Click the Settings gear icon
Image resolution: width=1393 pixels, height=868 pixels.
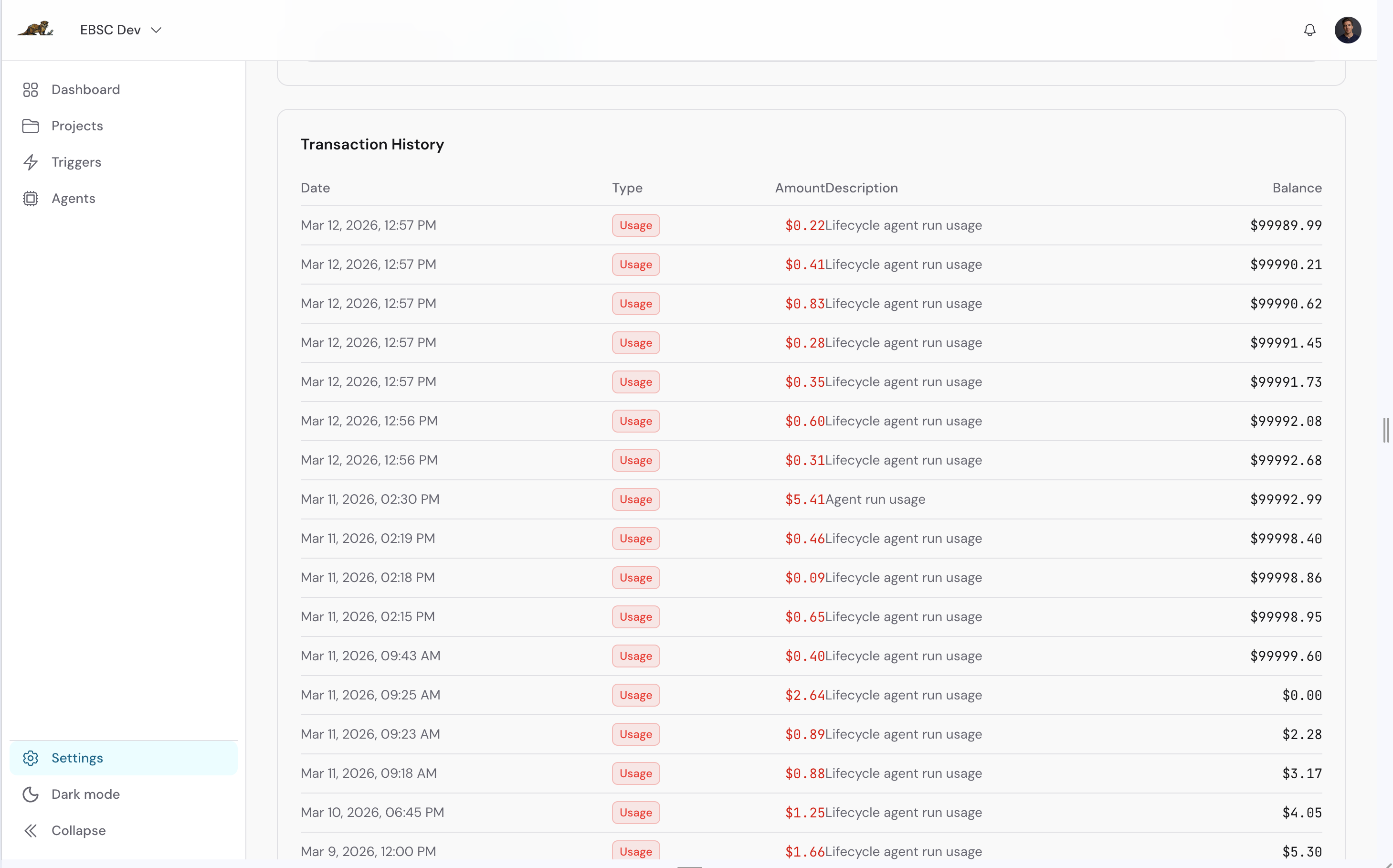(x=31, y=758)
